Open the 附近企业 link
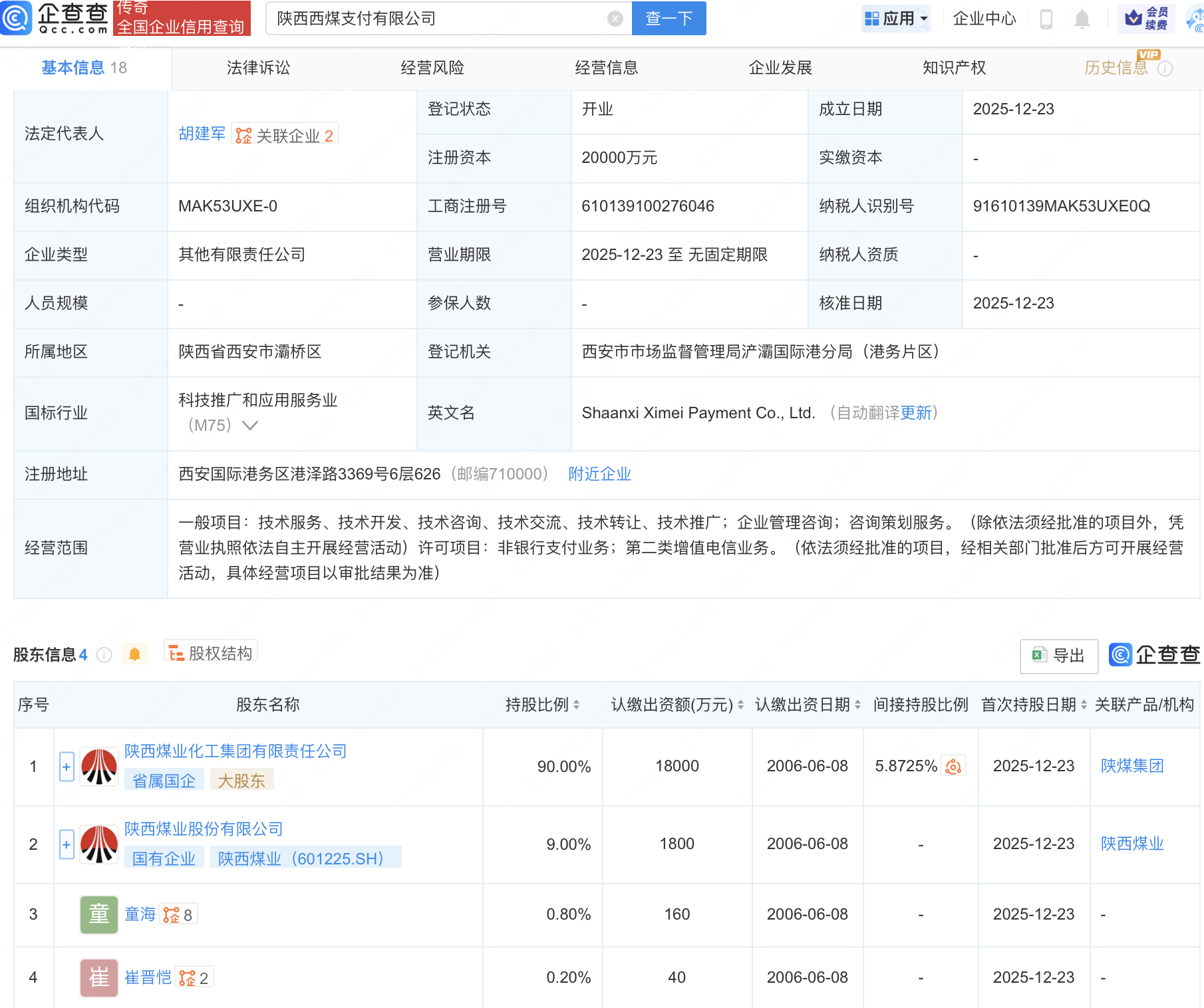 point(599,474)
